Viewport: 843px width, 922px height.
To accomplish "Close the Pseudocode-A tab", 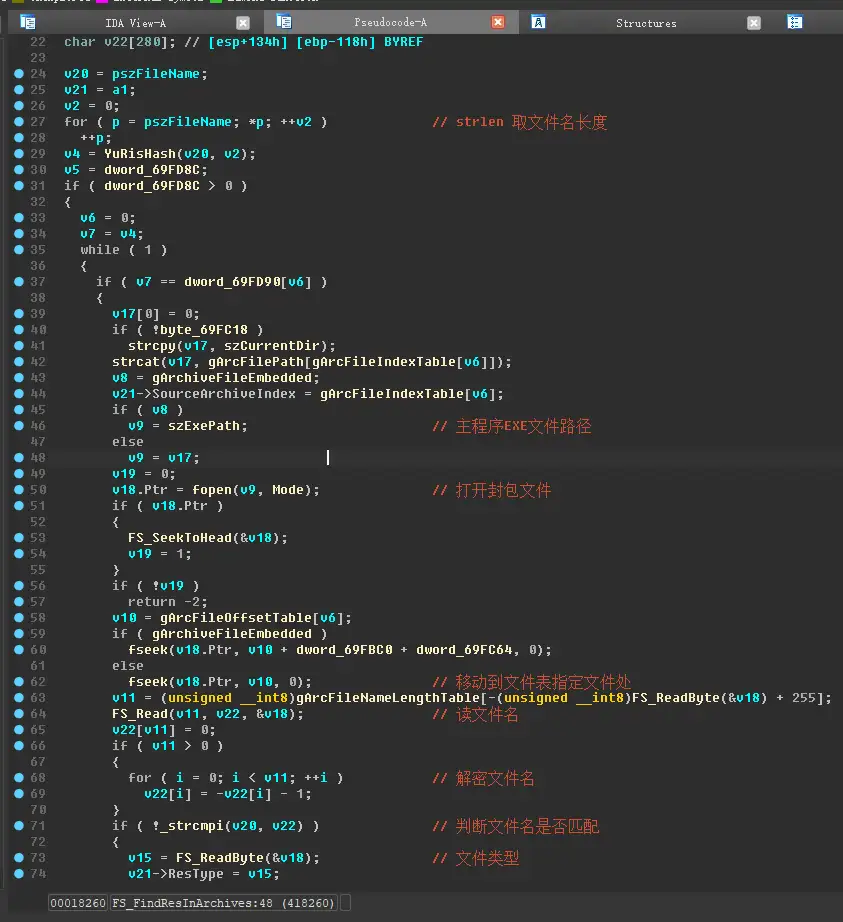I will pyautogui.click(x=498, y=22).
